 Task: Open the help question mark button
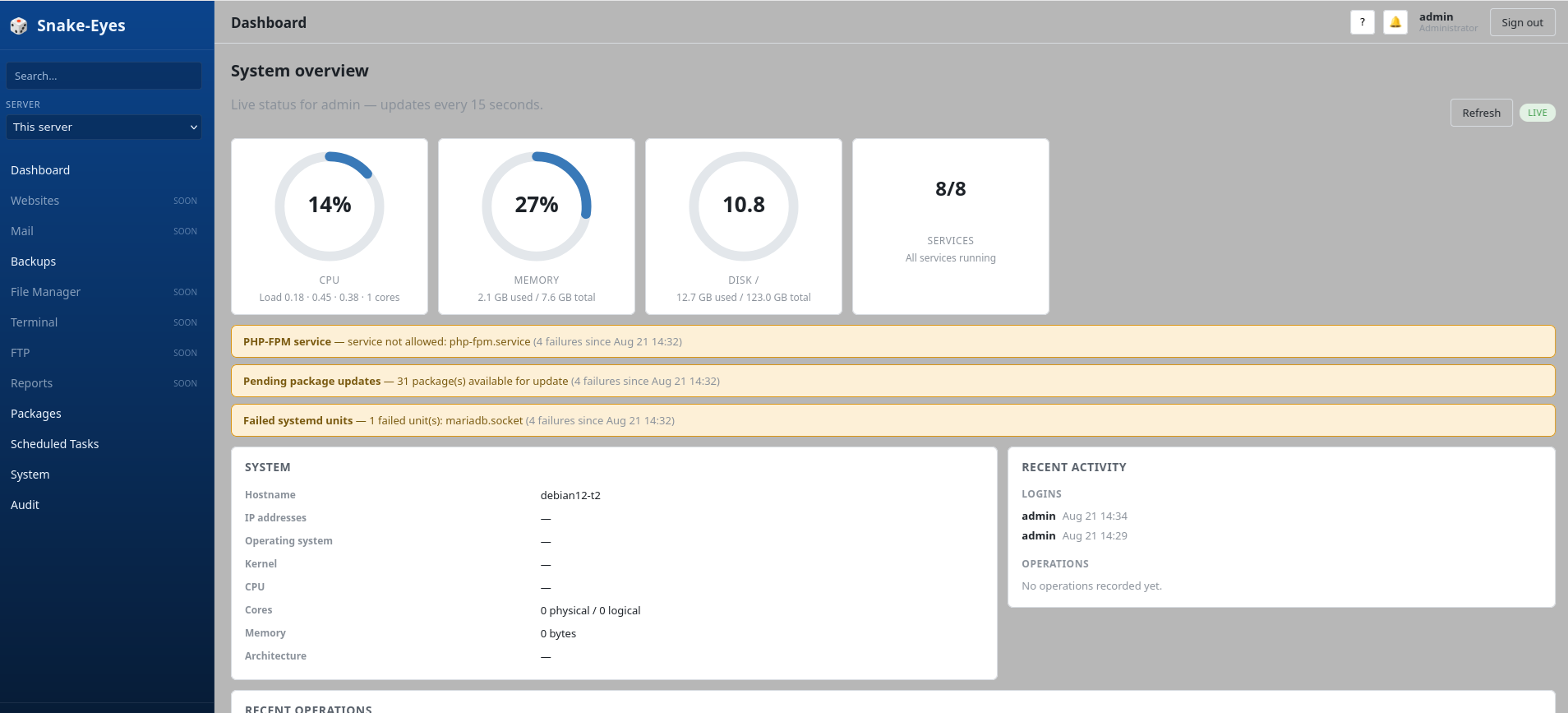coord(1363,22)
